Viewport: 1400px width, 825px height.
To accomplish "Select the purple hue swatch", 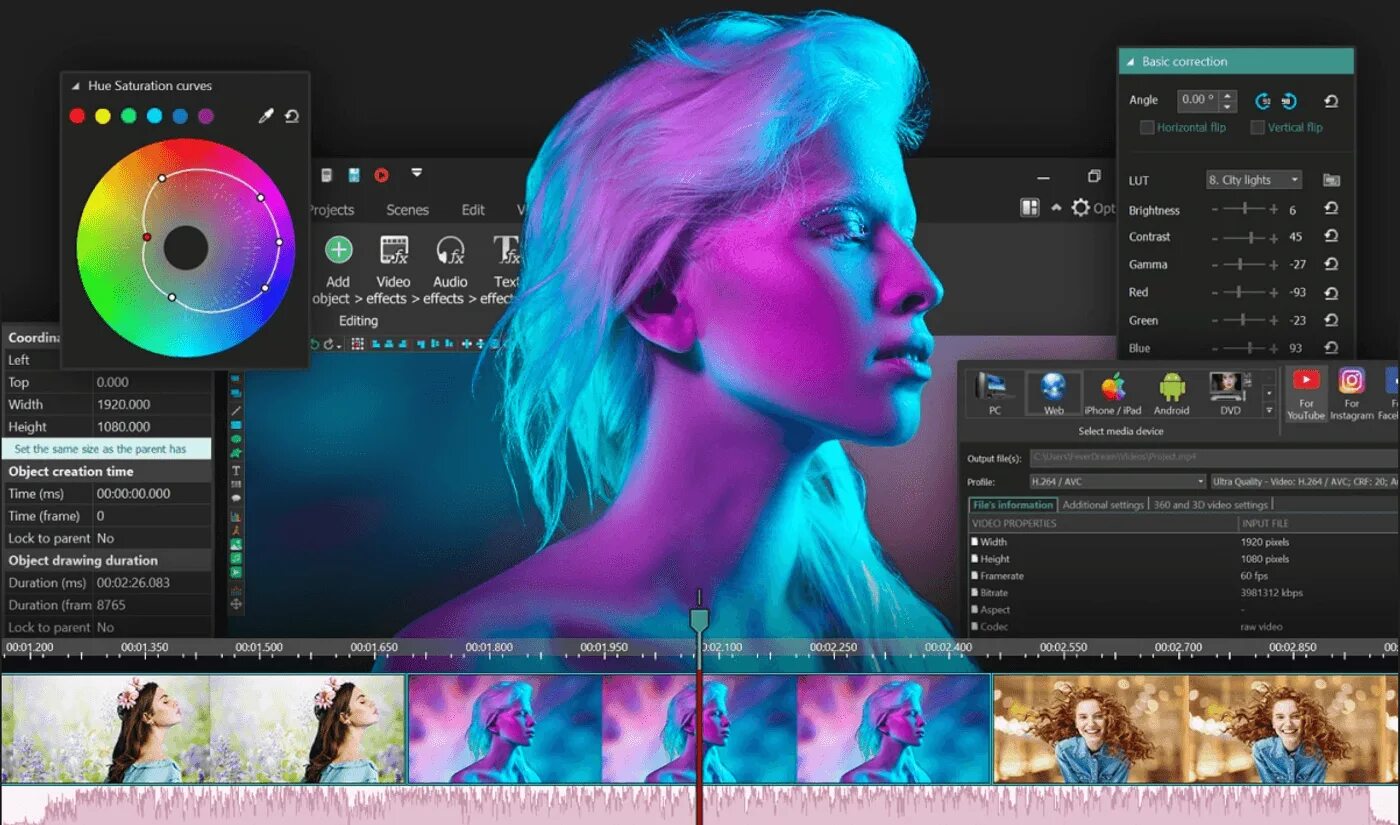I will pyautogui.click(x=206, y=116).
